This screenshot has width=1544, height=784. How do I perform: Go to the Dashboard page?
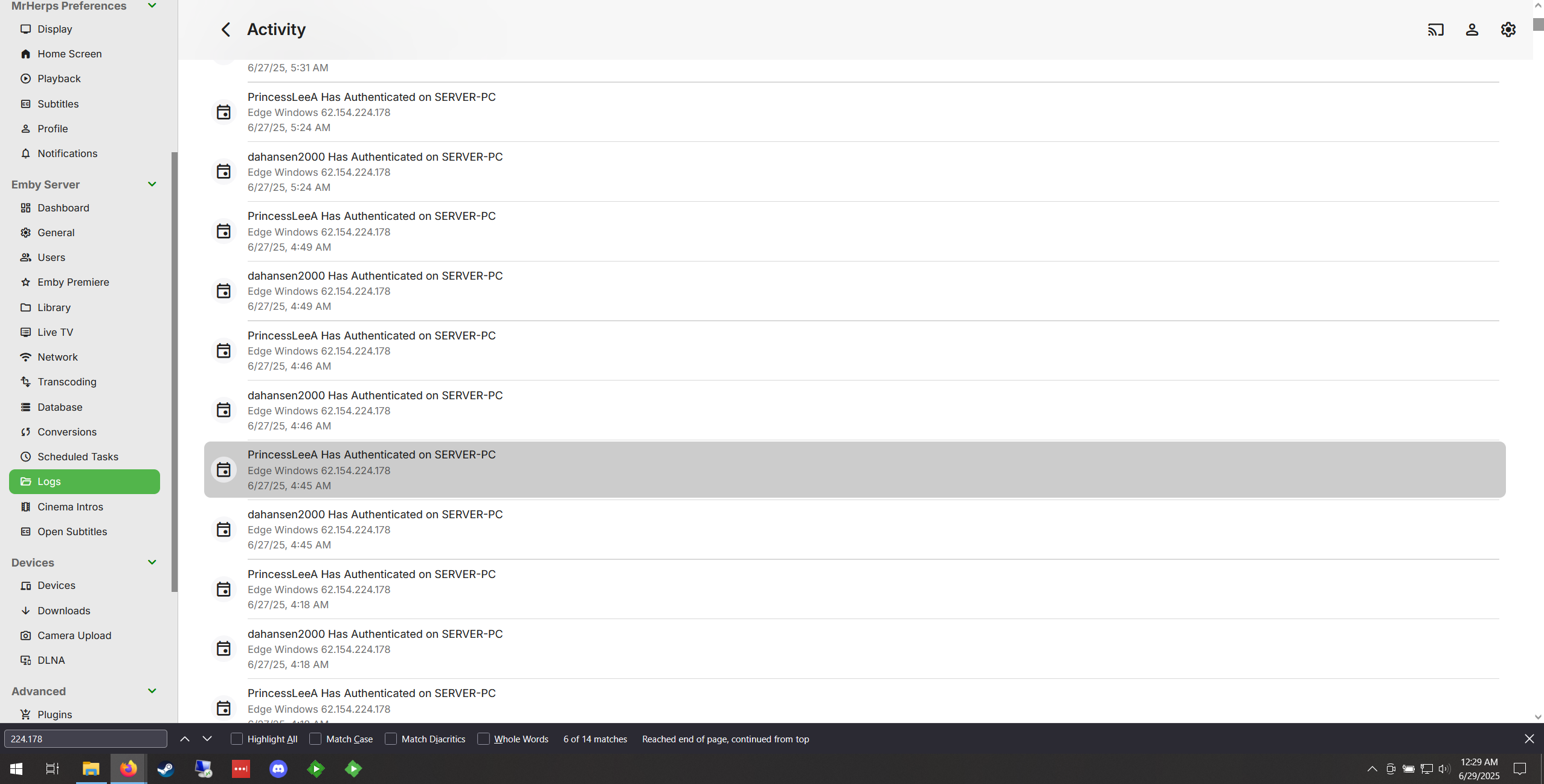63,208
